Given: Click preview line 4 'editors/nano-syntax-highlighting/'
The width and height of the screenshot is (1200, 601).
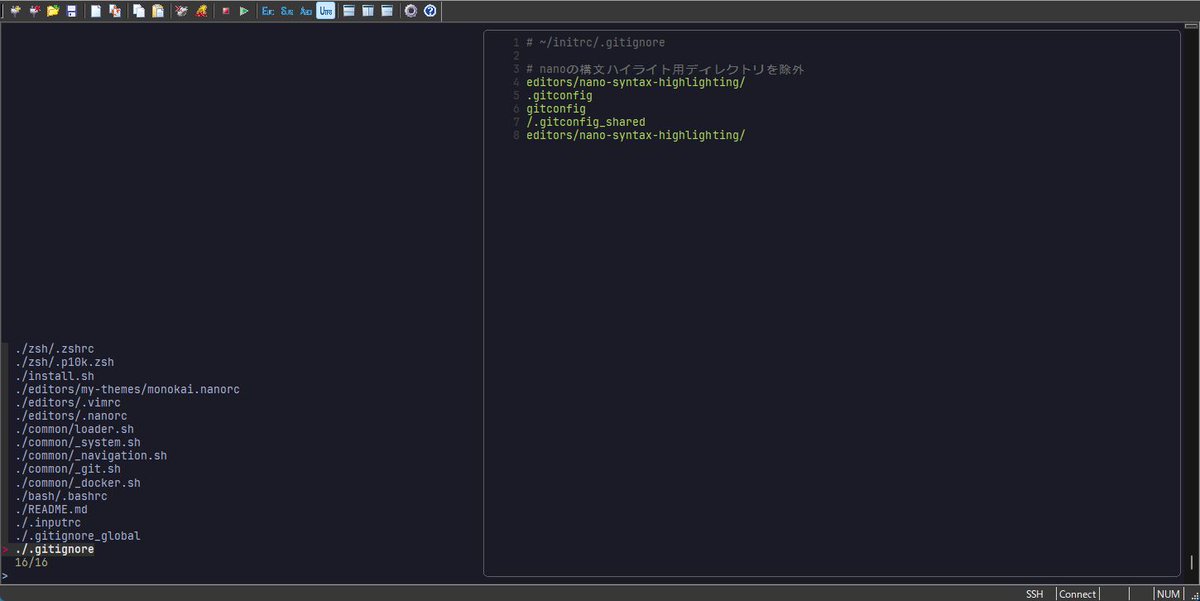Looking at the screenshot, I should coord(636,82).
